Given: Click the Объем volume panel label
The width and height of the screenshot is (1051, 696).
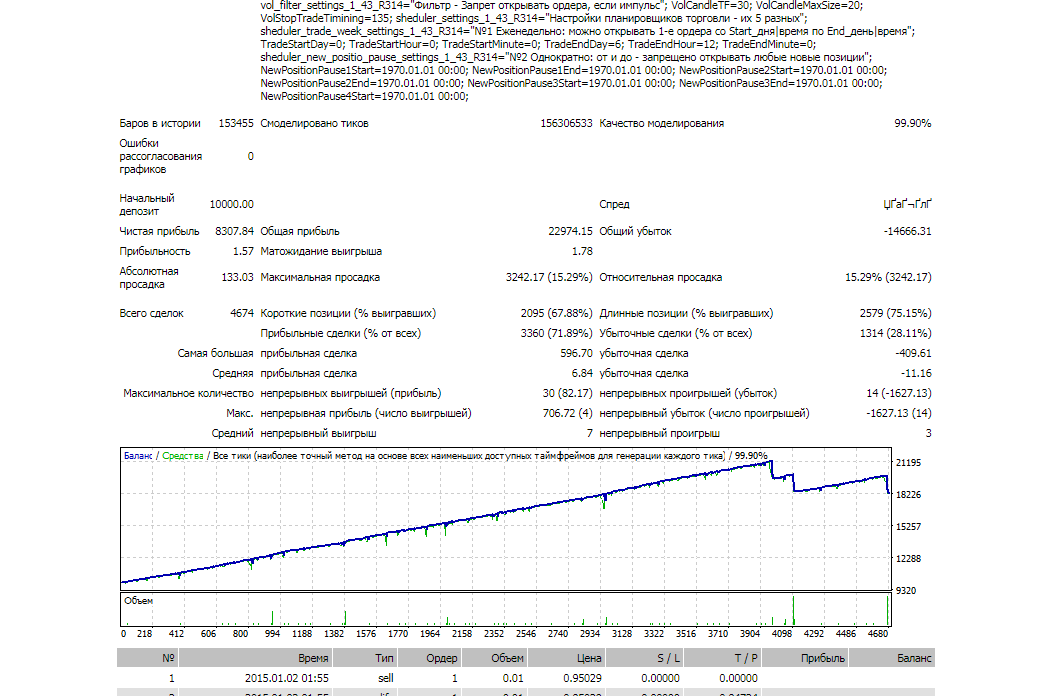Looking at the screenshot, I should (x=138, y=601).
